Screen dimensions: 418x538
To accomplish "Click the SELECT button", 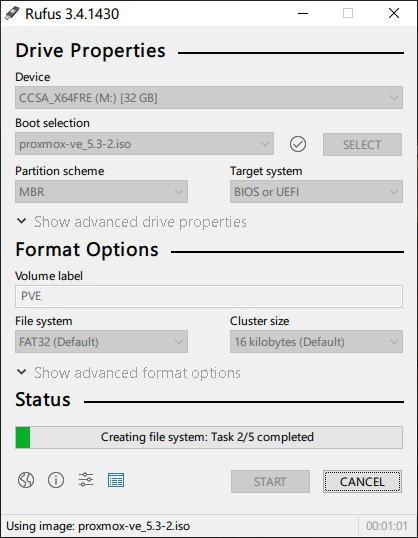I will tap(362, 144).
